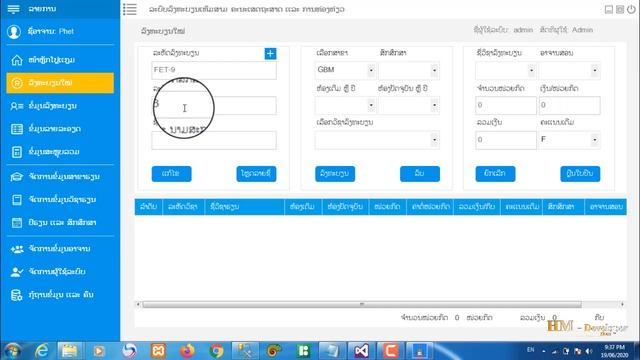
Task: Click the hamburger menu icon in the sidebar header
Action: tap(13, 9)
